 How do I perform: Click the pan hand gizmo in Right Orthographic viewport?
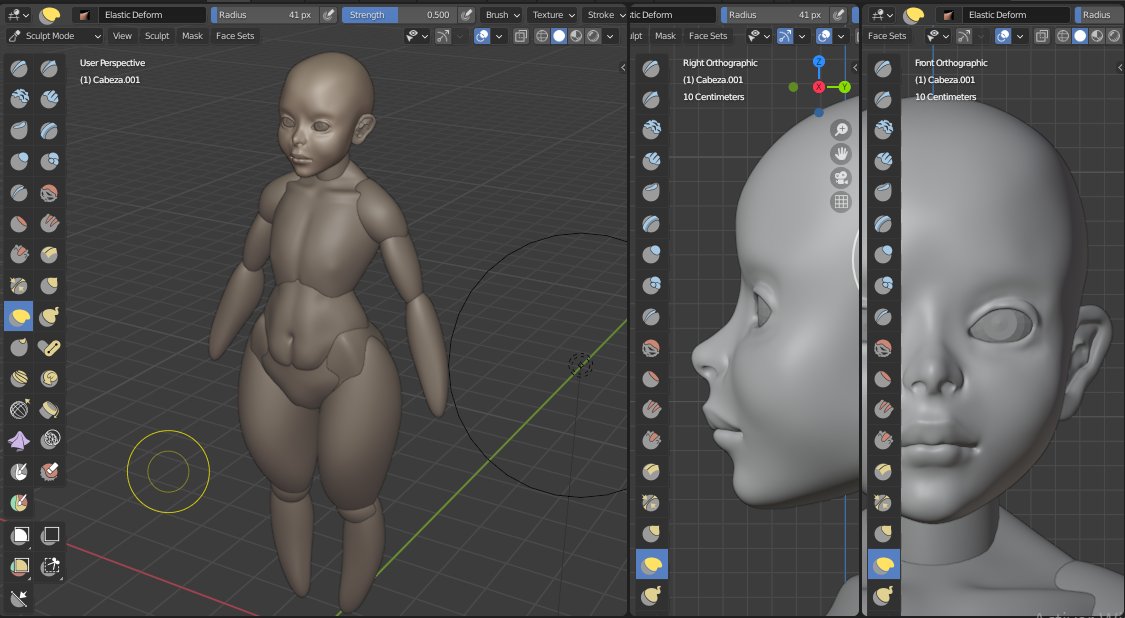click(841, 154)
